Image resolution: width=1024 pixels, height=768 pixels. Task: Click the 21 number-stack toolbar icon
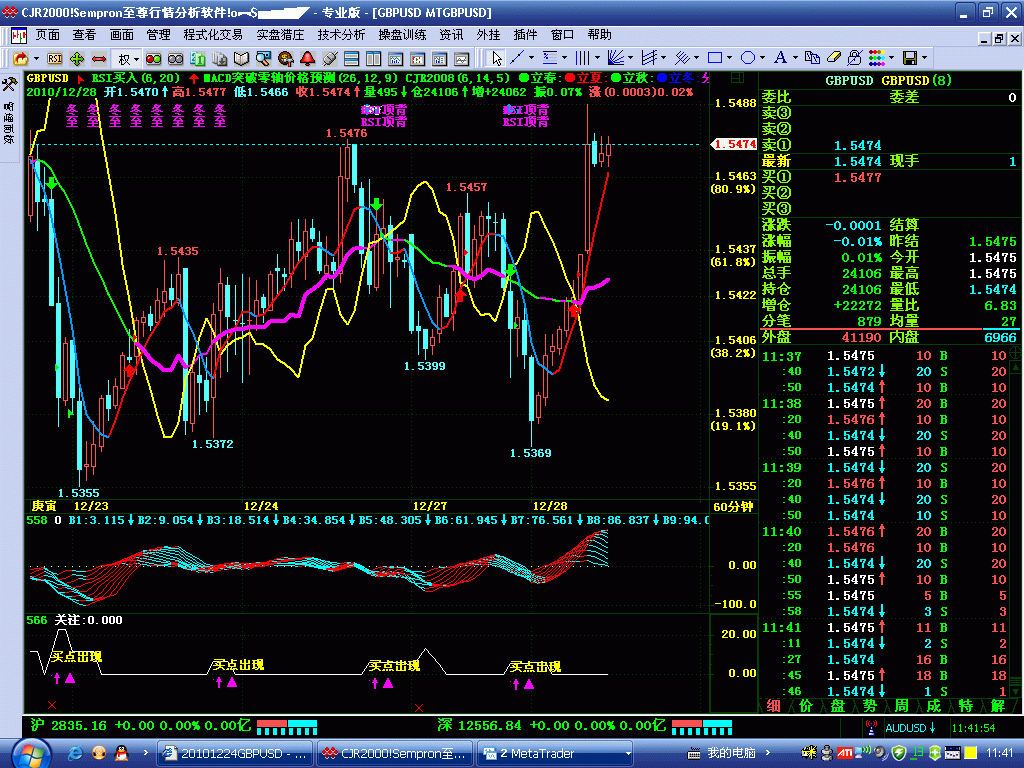(197, 59)
